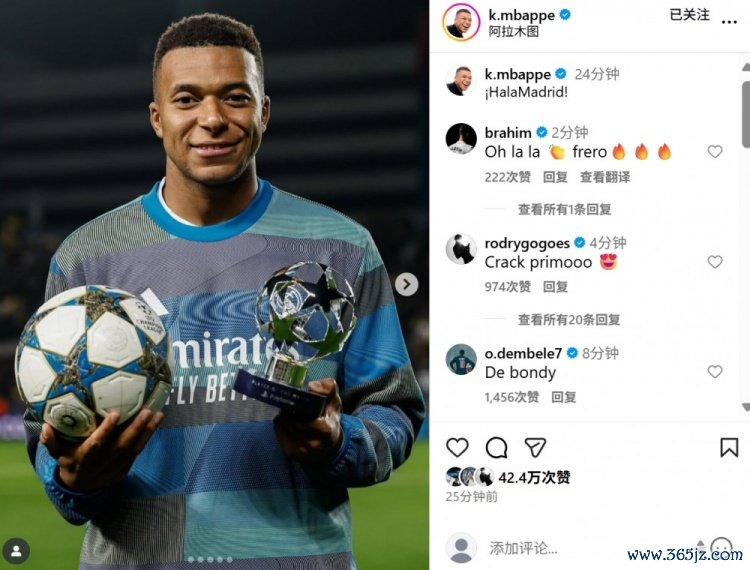750x570 pixels.
Task: Expand all 1 replies under brahim
Action: [x=564, y=209]
